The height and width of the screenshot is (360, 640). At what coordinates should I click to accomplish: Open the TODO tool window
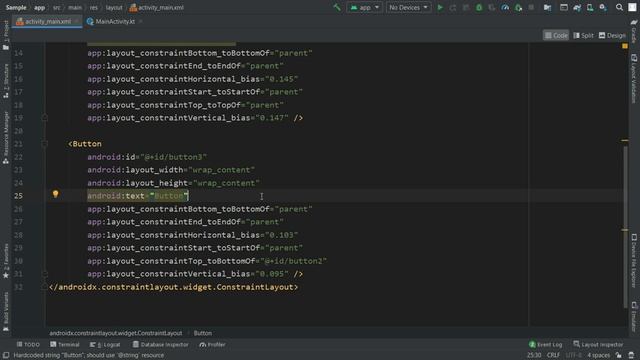[28, 344]
